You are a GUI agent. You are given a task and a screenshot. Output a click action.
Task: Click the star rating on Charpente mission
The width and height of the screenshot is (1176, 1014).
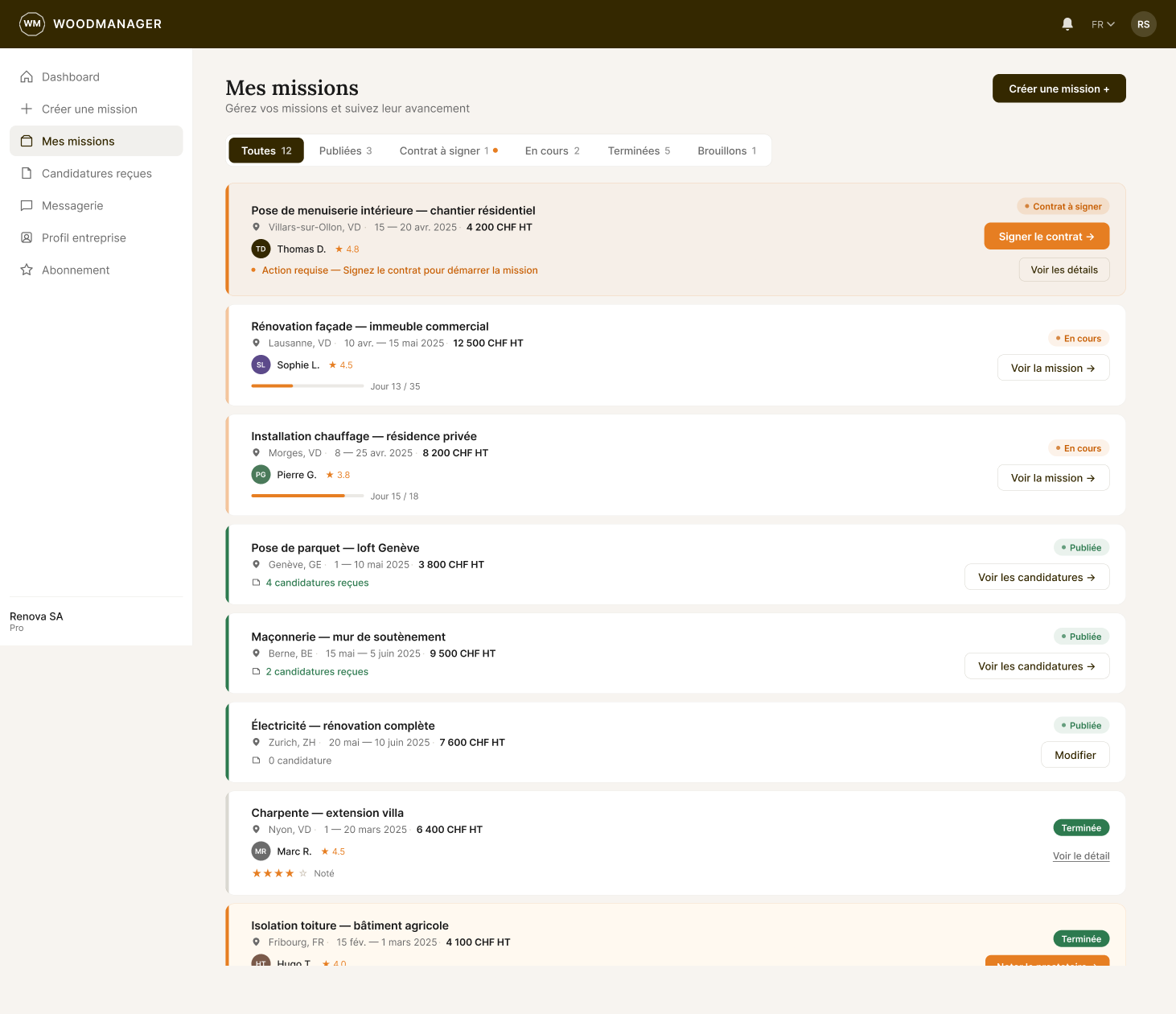point(279,873)
